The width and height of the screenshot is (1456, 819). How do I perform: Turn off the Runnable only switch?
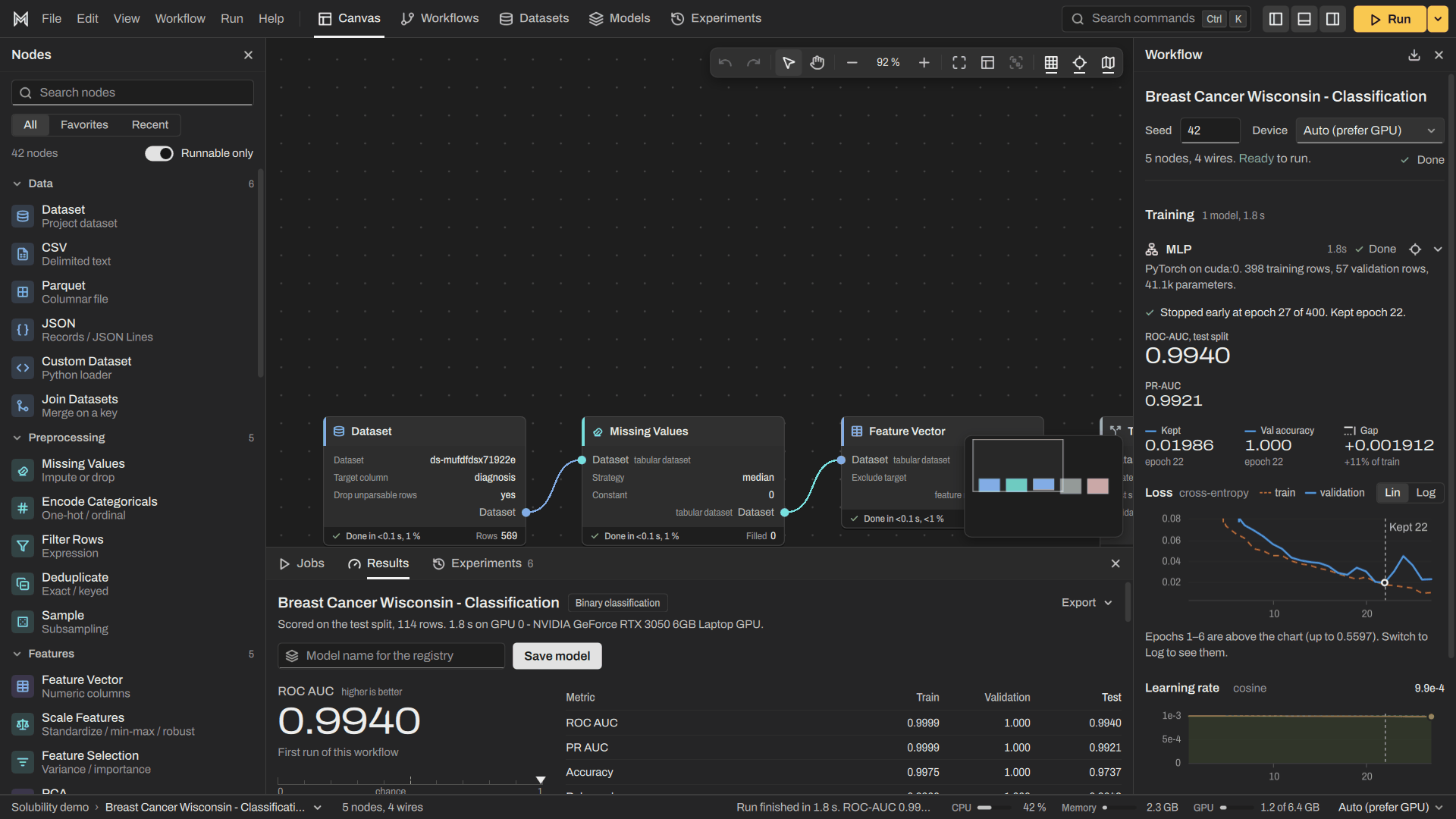click(159, 153)
